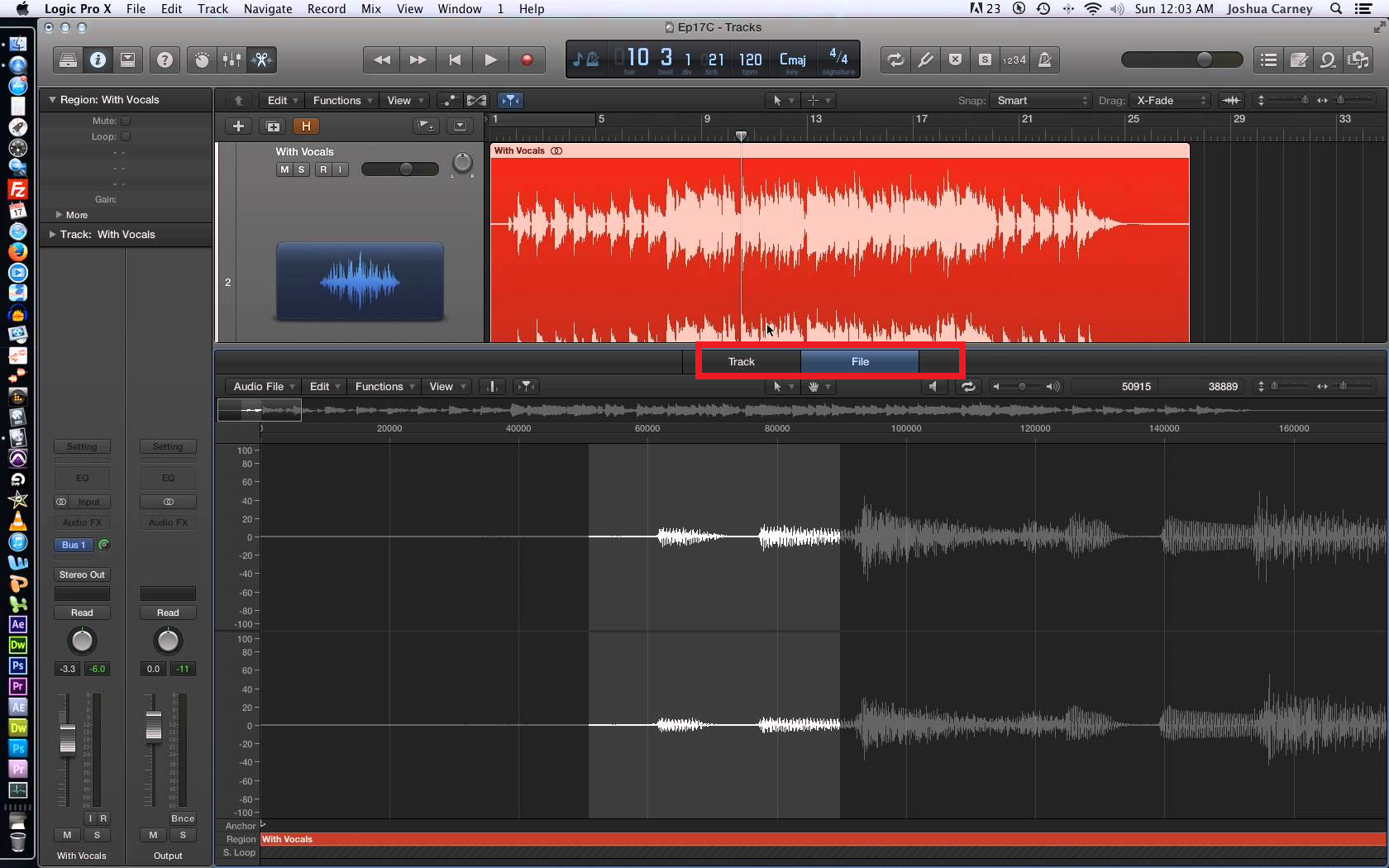1389x868 pixels.
Task: Click the Stereo Out output button
Action: pos(82,575)
